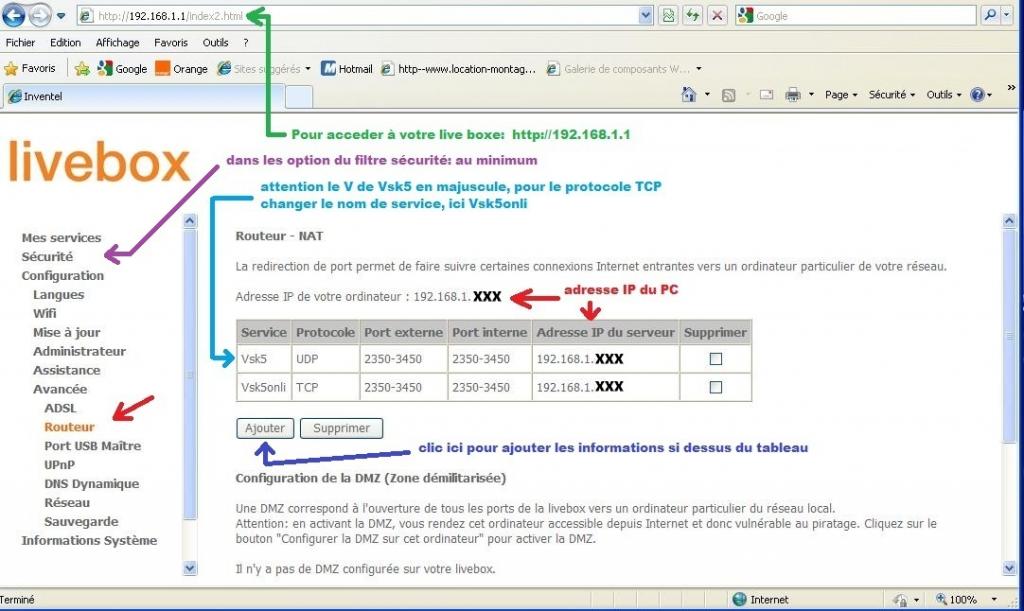Open the Google favorite link

click(x=122, y=69)
